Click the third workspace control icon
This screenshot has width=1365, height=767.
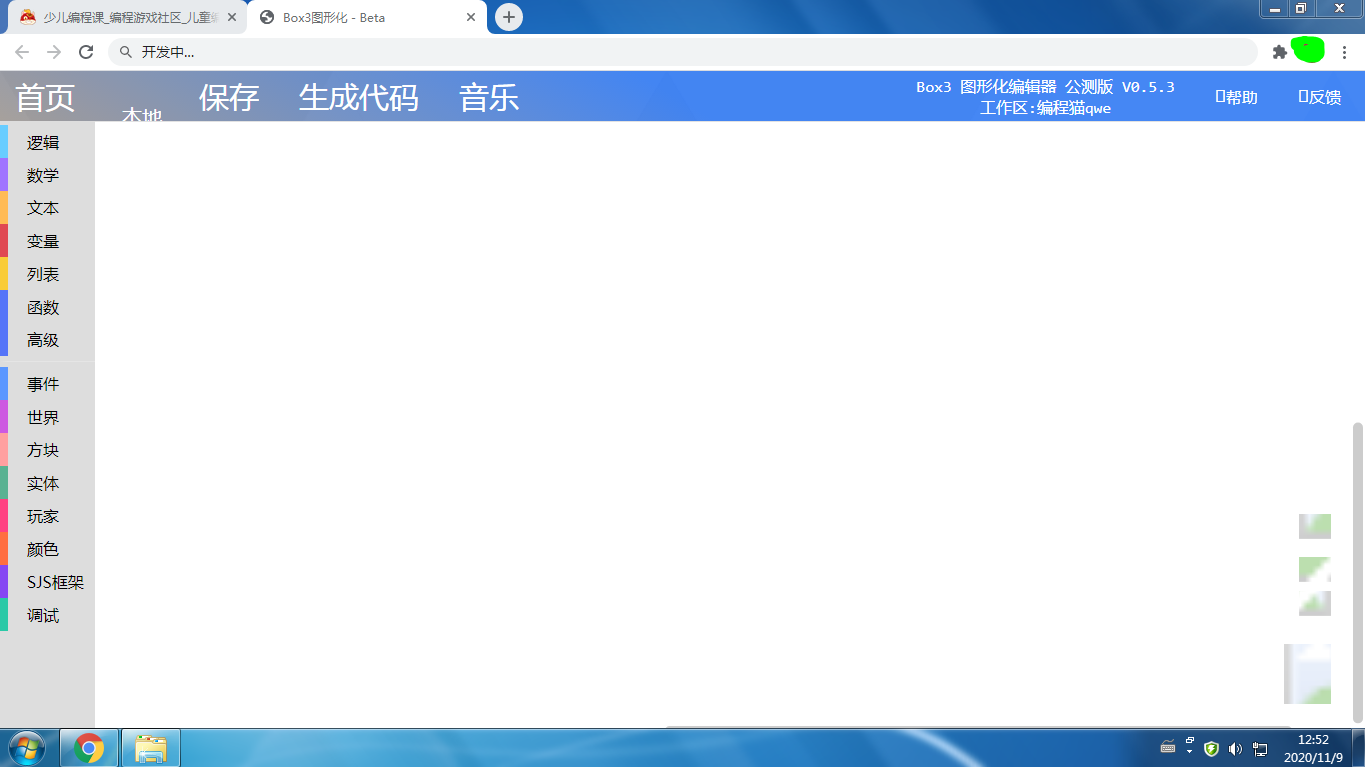(x=1315, y=603)
